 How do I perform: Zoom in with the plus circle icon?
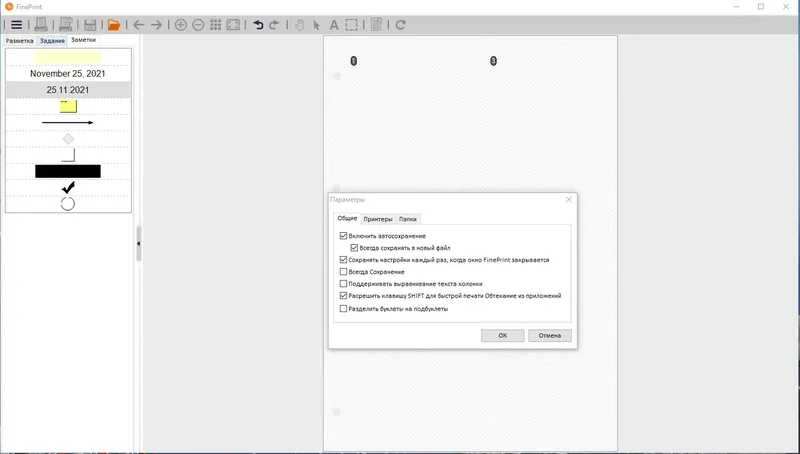point(181,24)
